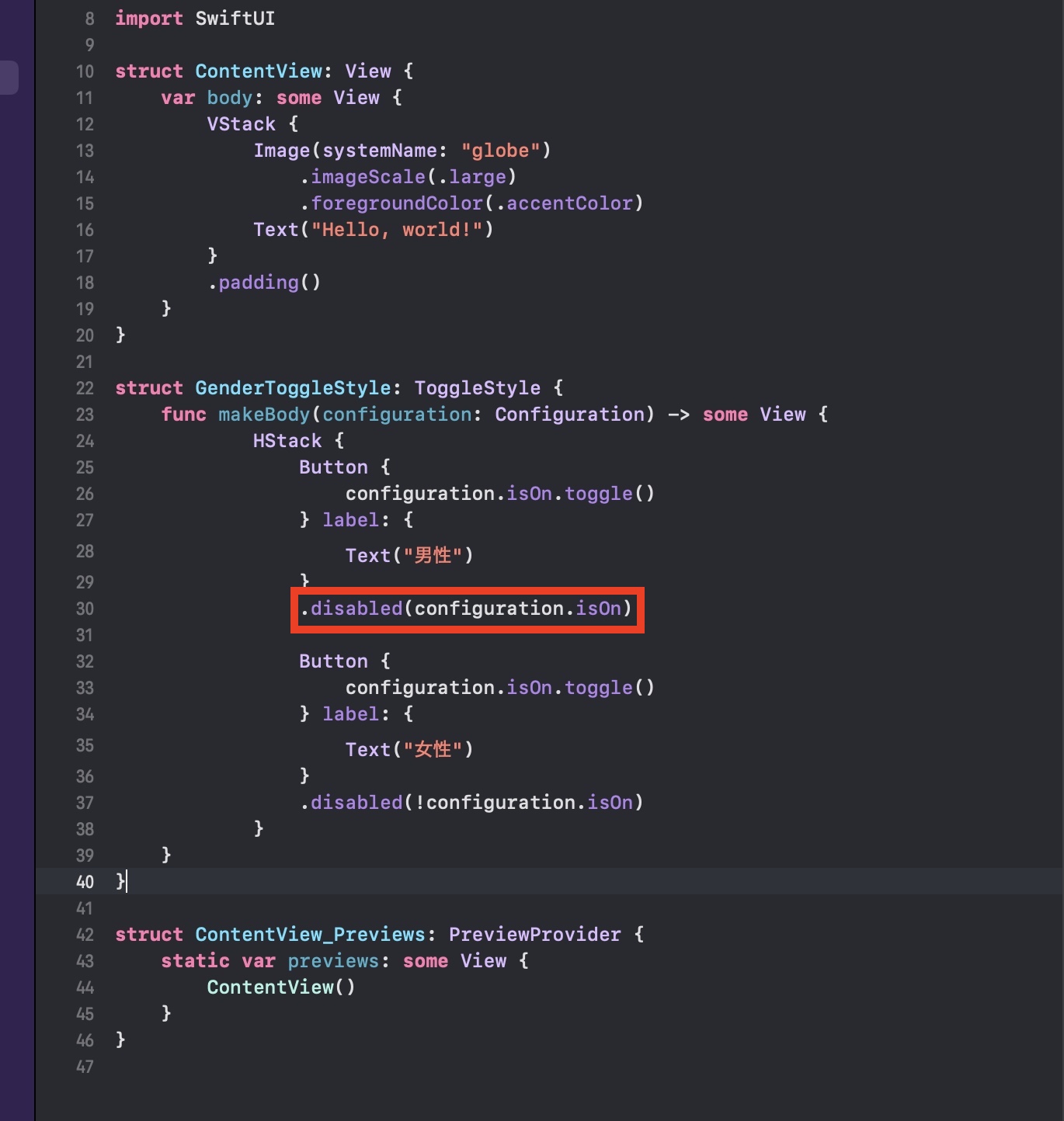This screenshot has height=1121, width=1064.
Task: Click the "static" keyword on line 43
Action: coord(196,961)
